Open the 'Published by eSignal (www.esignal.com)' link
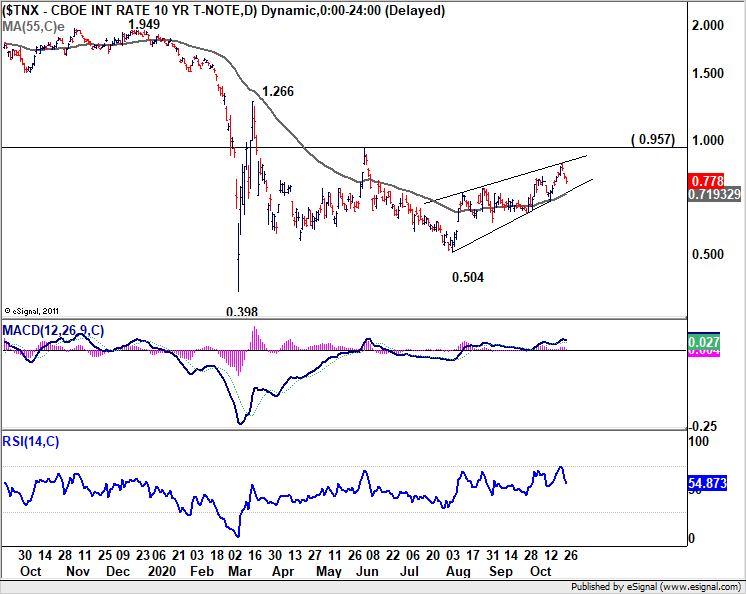The height and width of the screenshot is (594, 746). 656,587
